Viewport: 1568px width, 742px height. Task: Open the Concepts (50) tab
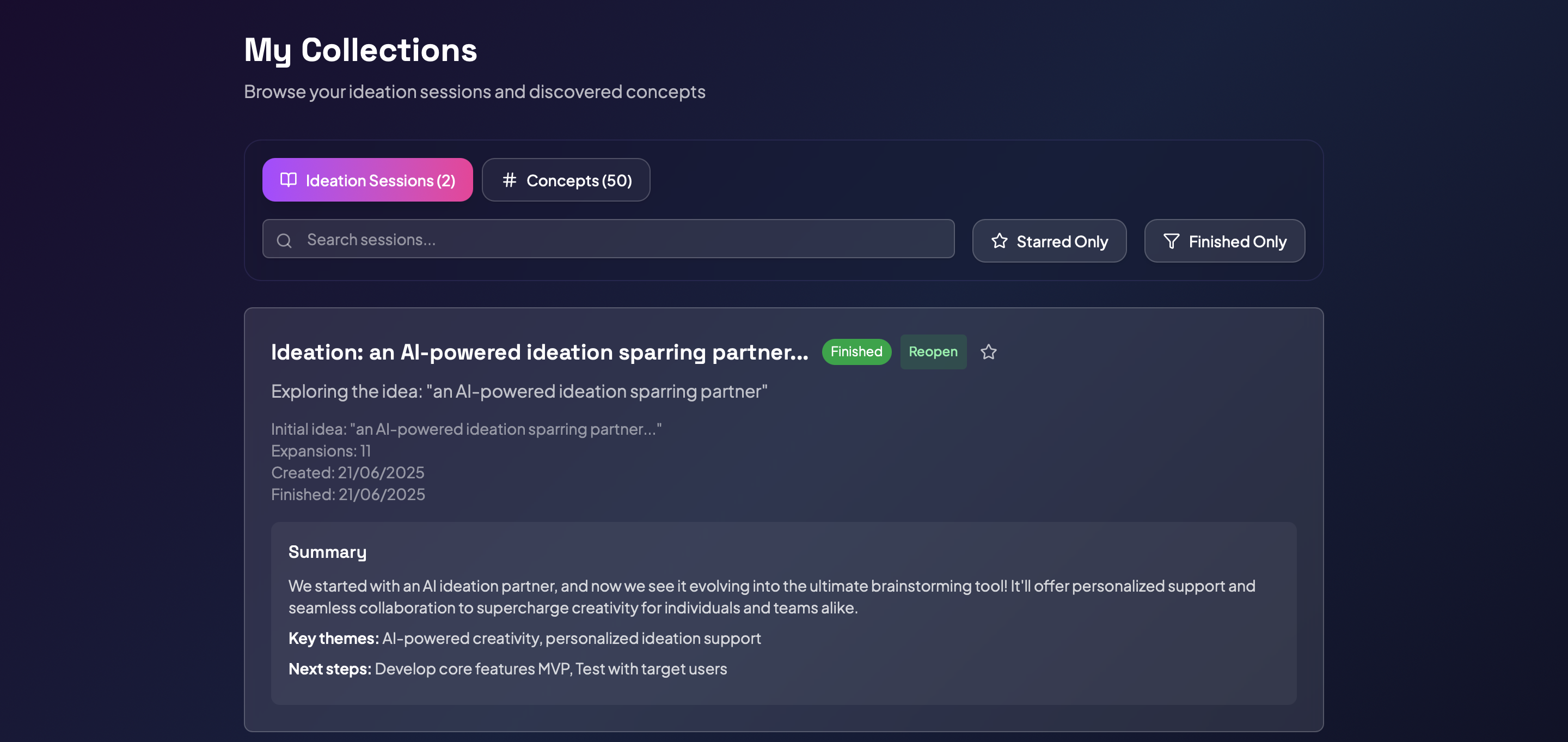[x=566, y=180]
